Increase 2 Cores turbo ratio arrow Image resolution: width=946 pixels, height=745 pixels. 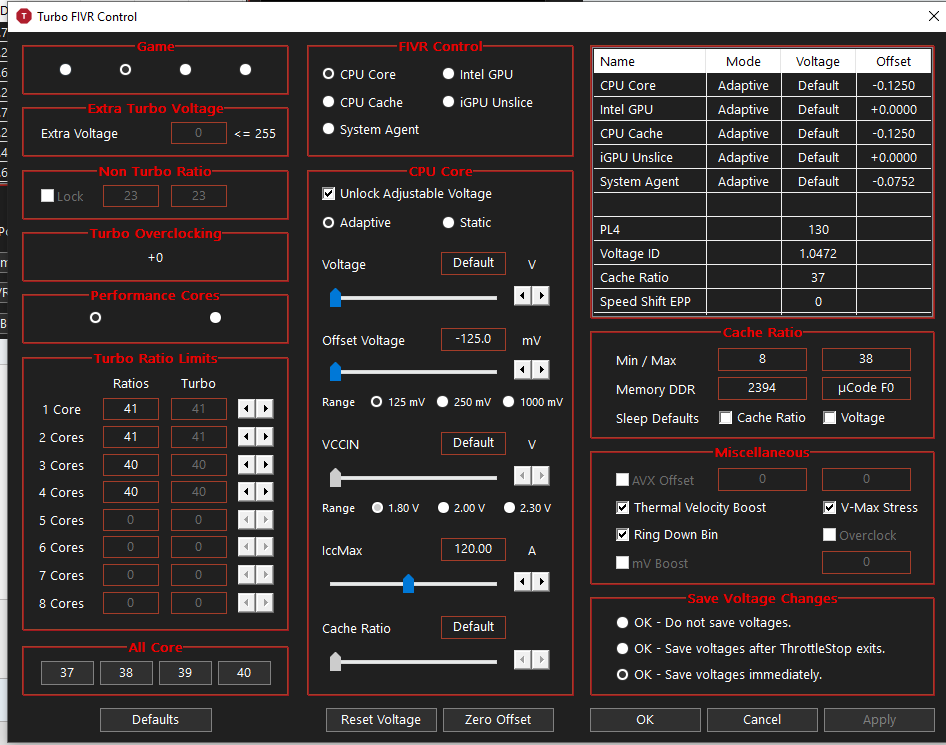(x=265, y=437)
